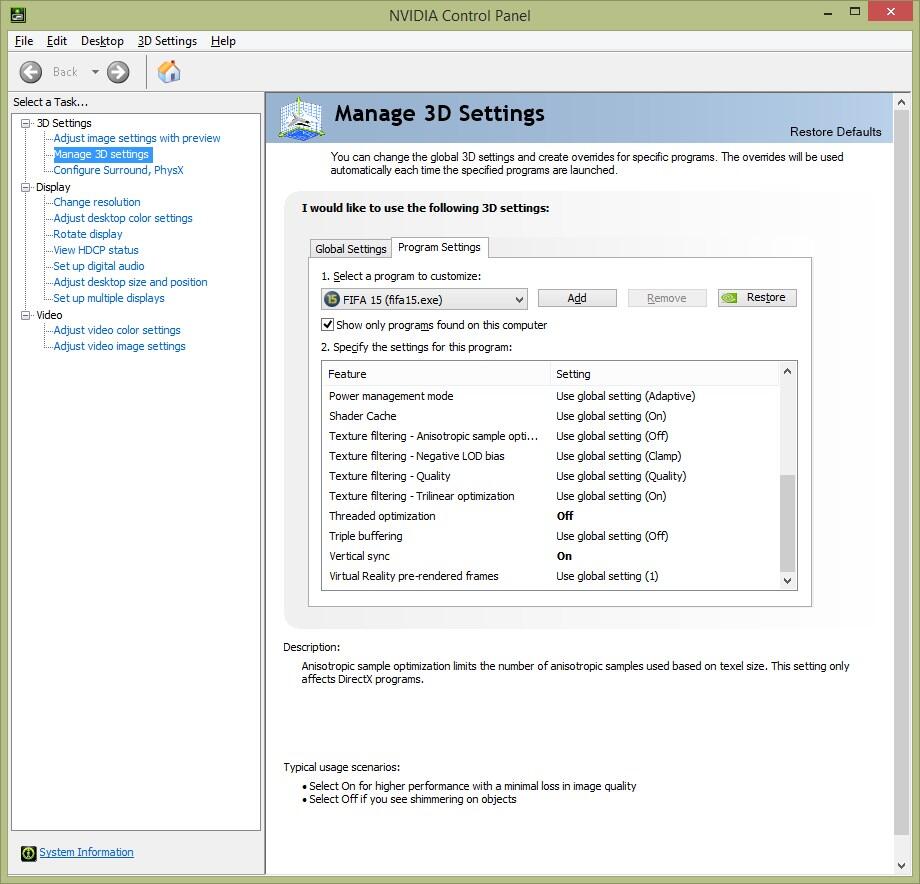Open Adjust video color settings
Viewport: 920px width, 884px height.
[x=117, y=330]
